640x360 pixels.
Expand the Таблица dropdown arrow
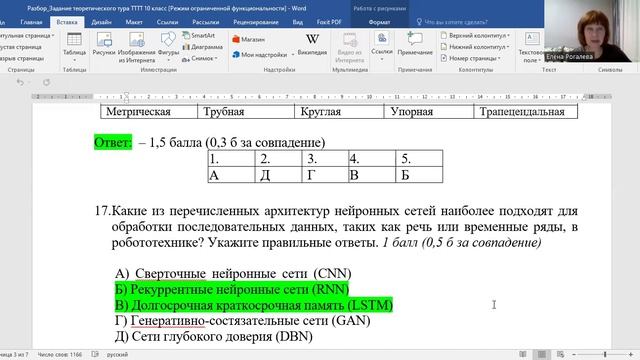tap(74, 60)
